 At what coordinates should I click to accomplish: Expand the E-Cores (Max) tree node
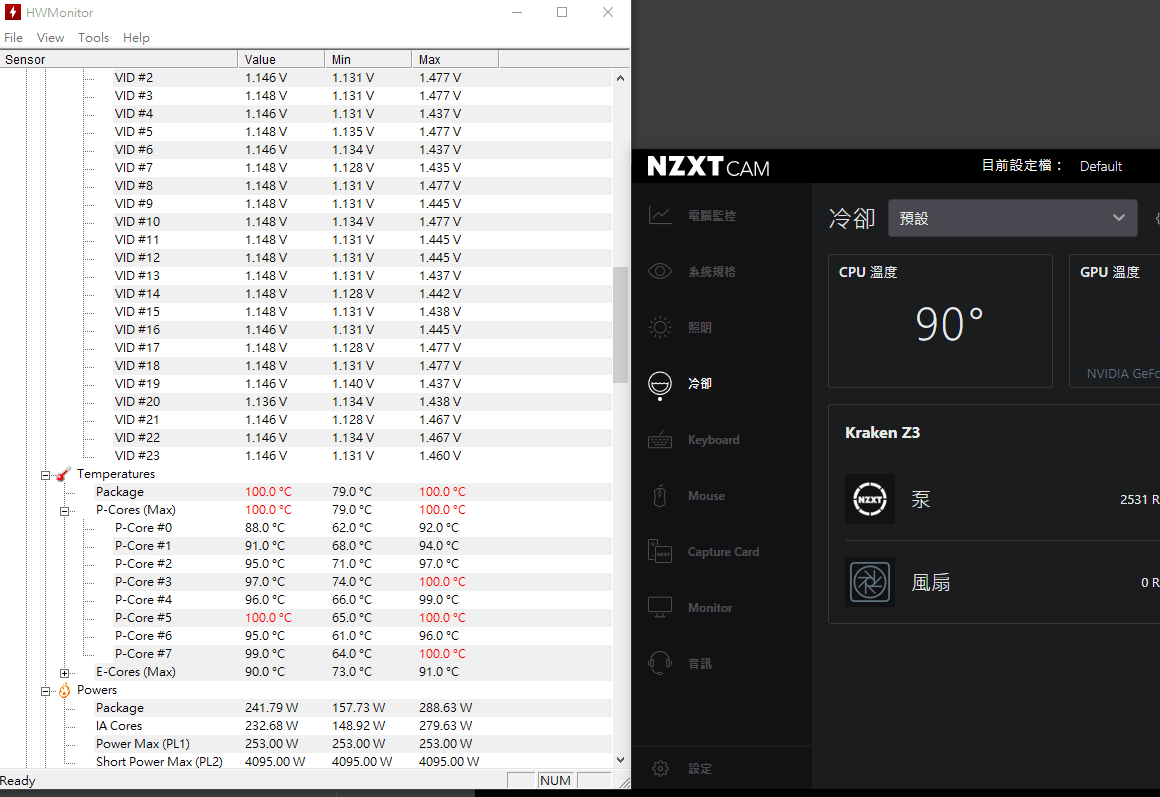65,673
